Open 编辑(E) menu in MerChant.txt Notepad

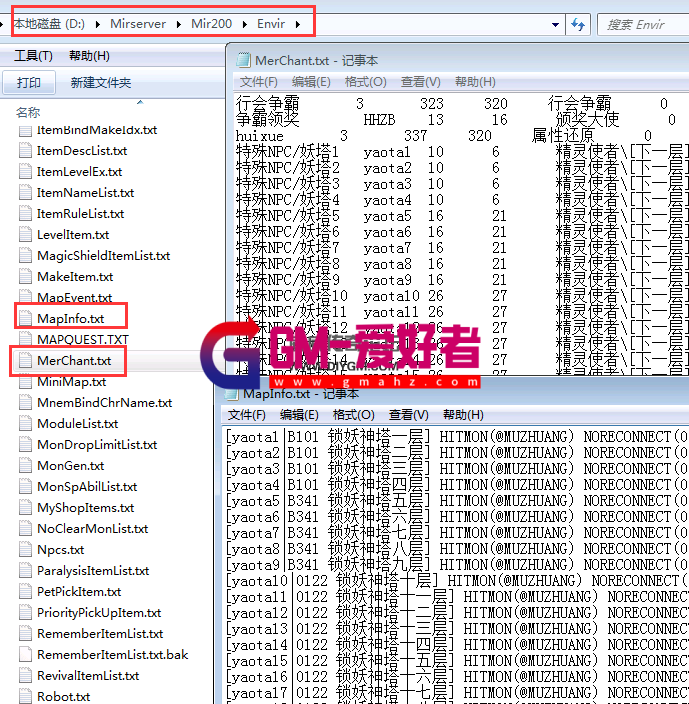click(x=311, y=82)
